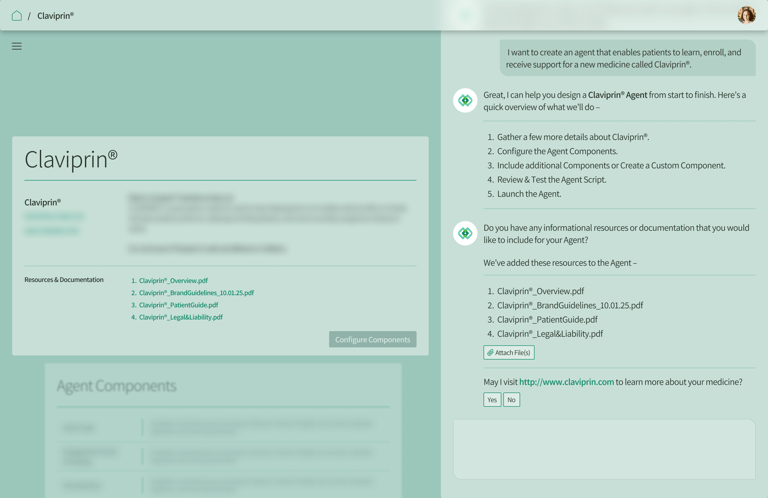Screen dimensions: 768x498
Task: Click the large Claviprin® card title
Action: (71, 160)
